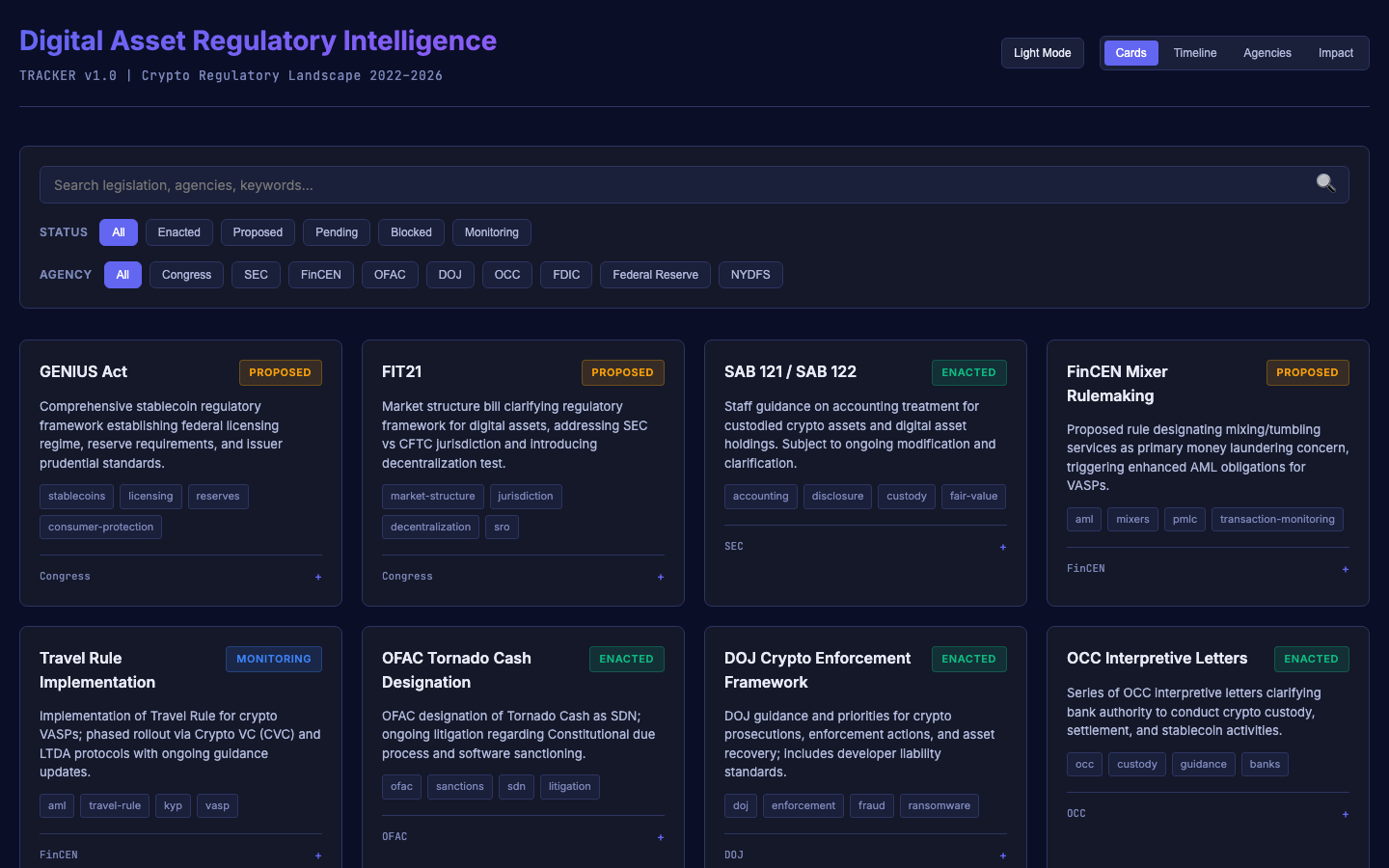Image resolution: width=1389 pixels, height=868 pixels.
Task: Filter by Federal Reserve agency chip
Action: (655, 275)
